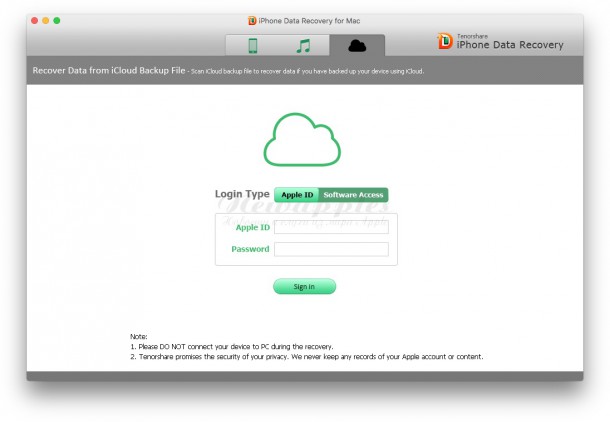Viewport: 610px width, 422px height.
Task: Click the green 'Apple ID' field label
Action: coord(252,227)
